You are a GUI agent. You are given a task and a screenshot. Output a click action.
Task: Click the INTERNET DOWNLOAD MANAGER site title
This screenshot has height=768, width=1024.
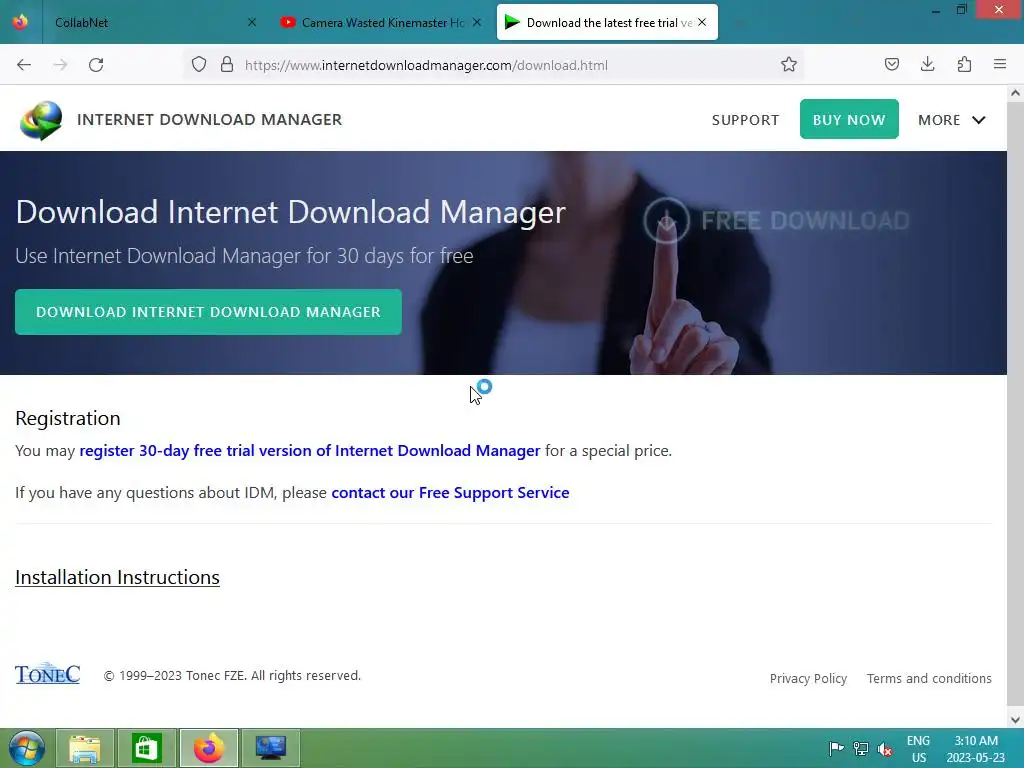[x=210, y=120]
